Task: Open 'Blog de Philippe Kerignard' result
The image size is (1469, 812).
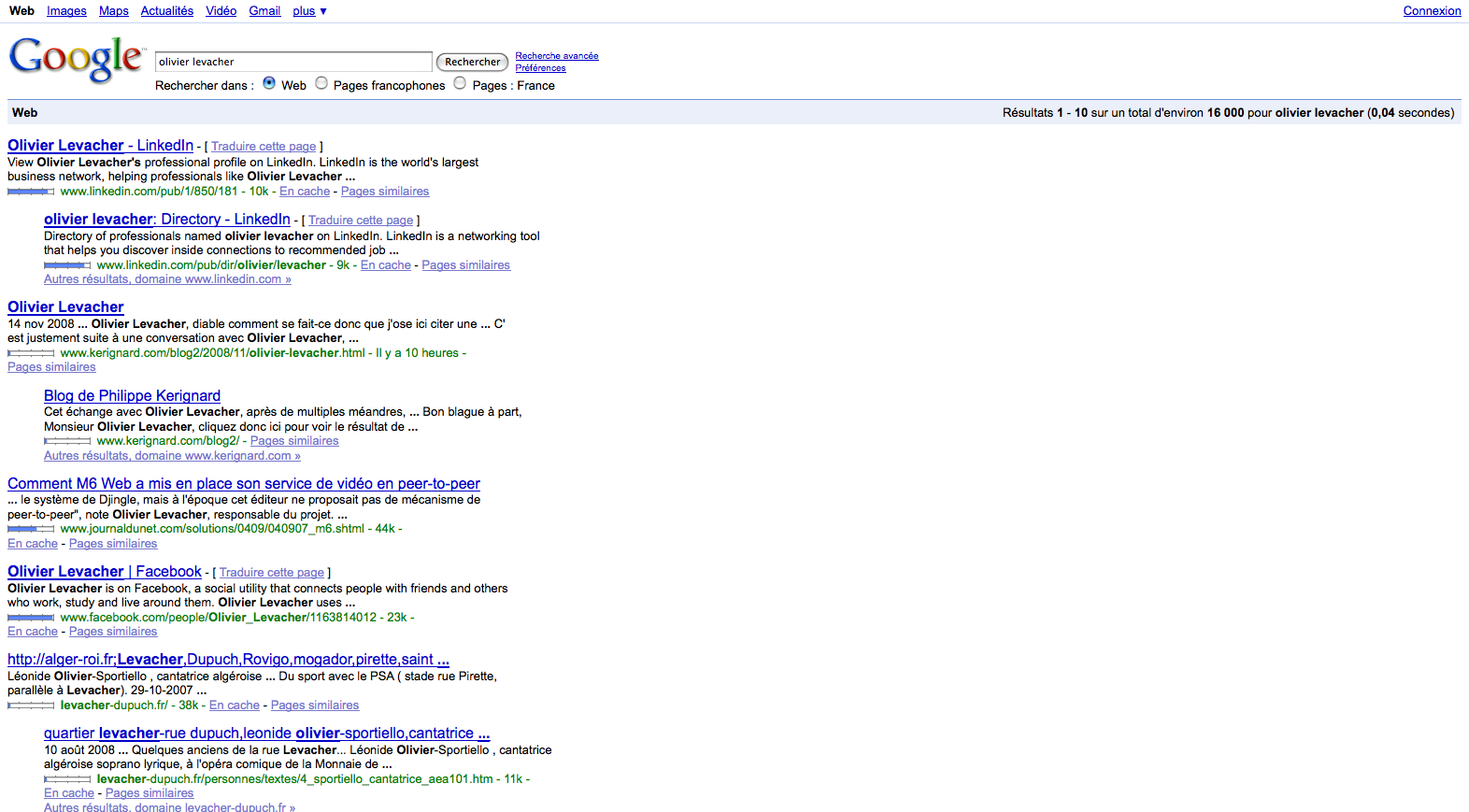Action: [132, 396]
